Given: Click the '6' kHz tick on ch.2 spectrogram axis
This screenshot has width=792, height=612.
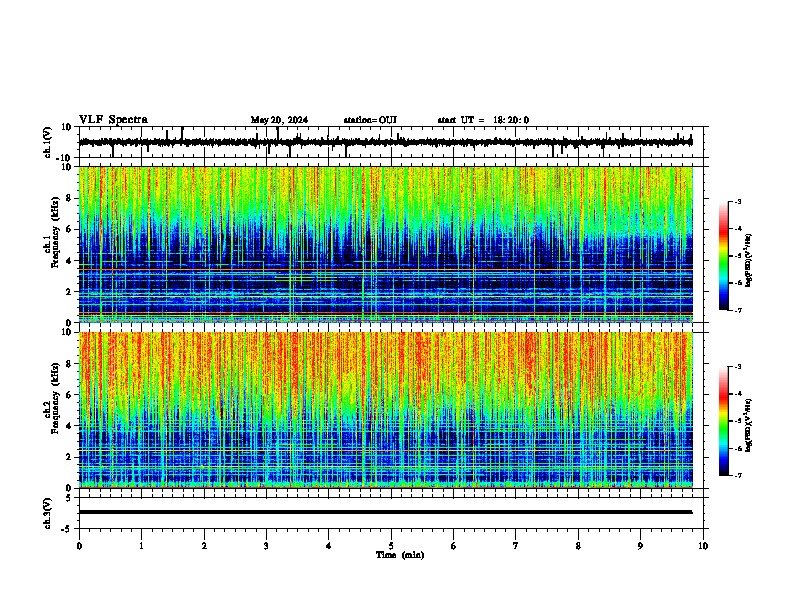Looking at the screenshot, I should 70,395.
